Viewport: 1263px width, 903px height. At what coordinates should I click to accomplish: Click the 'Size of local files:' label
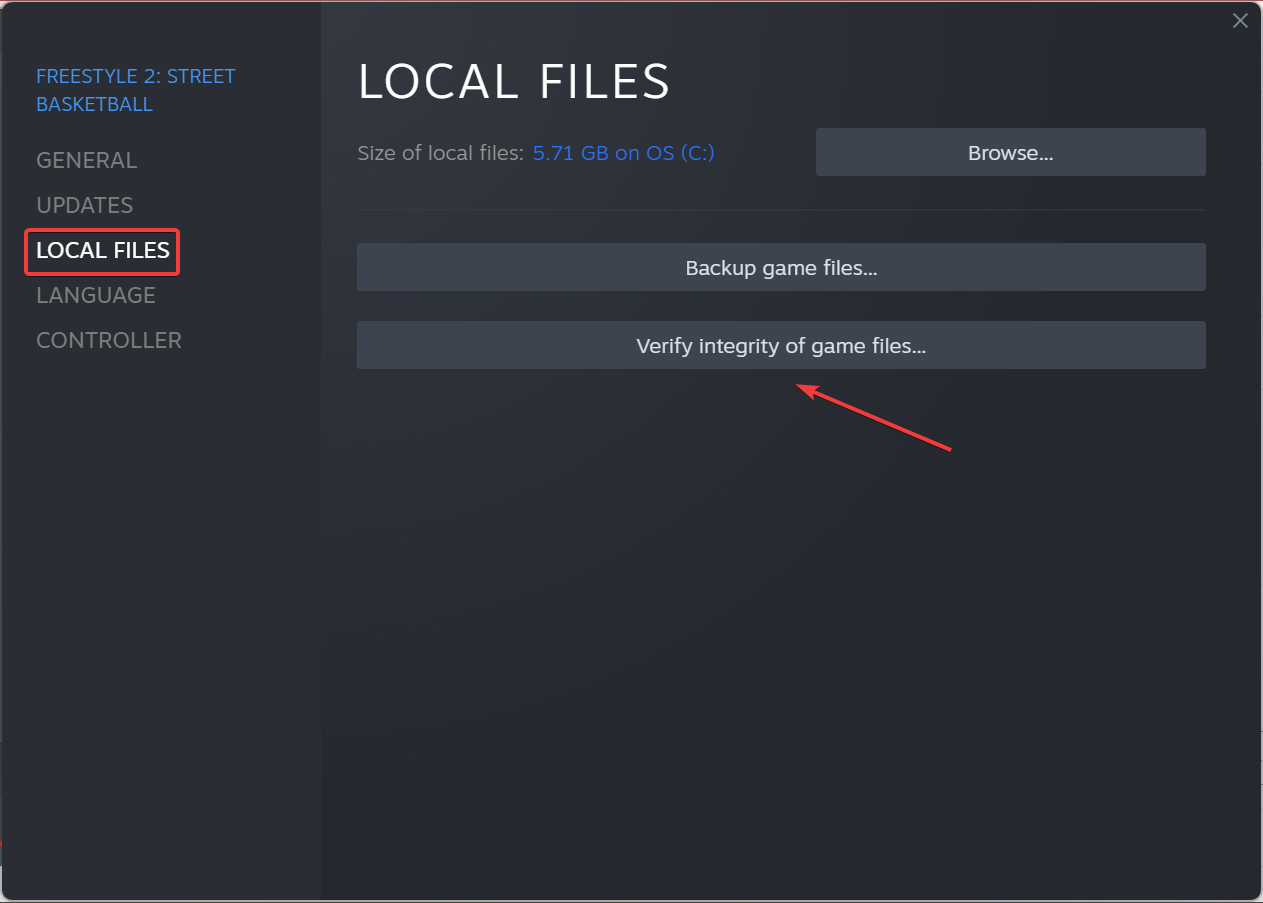pyautogui.click(x=440, y=153)
